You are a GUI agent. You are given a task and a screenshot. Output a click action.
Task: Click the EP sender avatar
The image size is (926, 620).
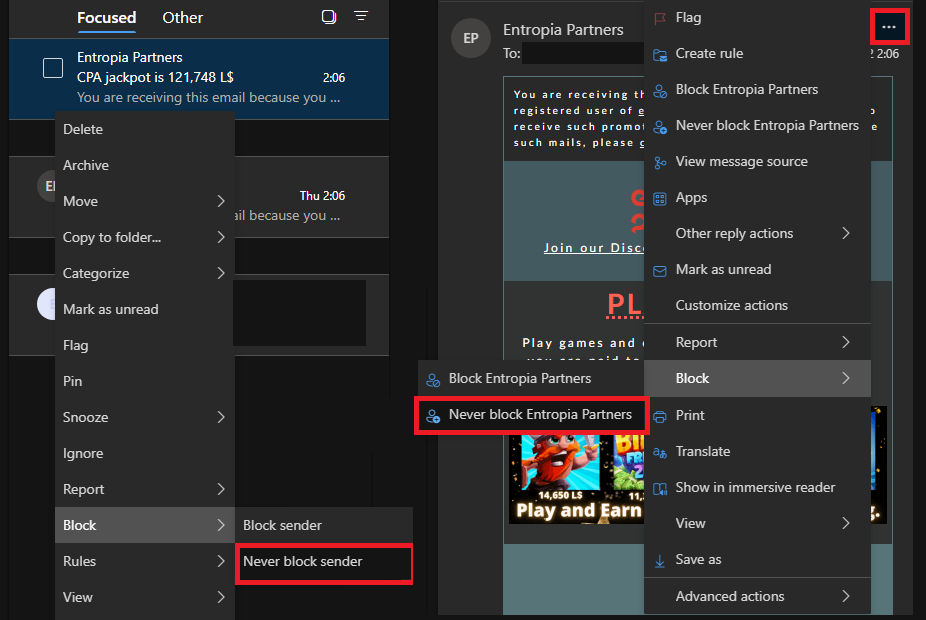[471, 38]
